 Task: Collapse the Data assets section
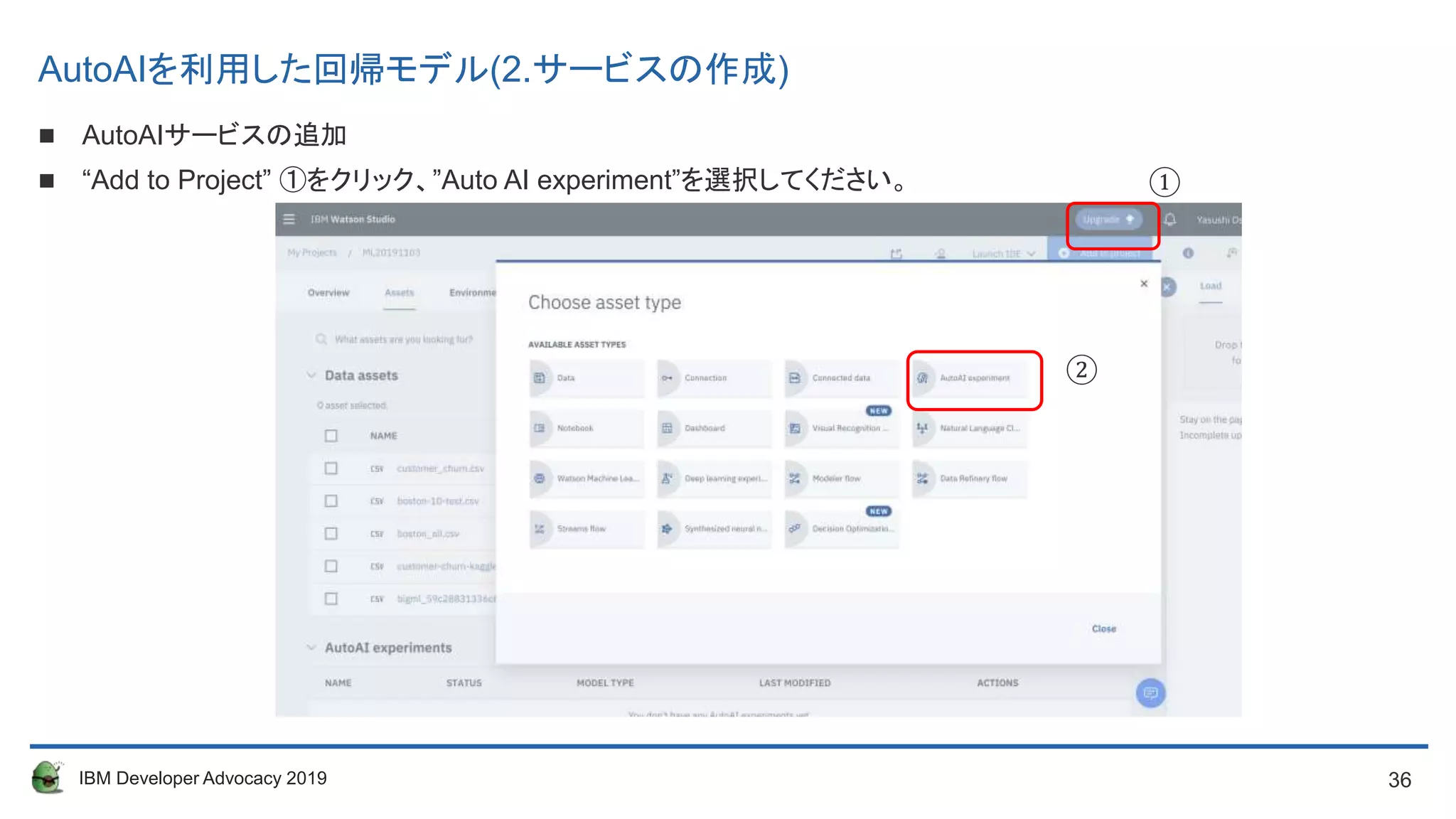(311, 375)
